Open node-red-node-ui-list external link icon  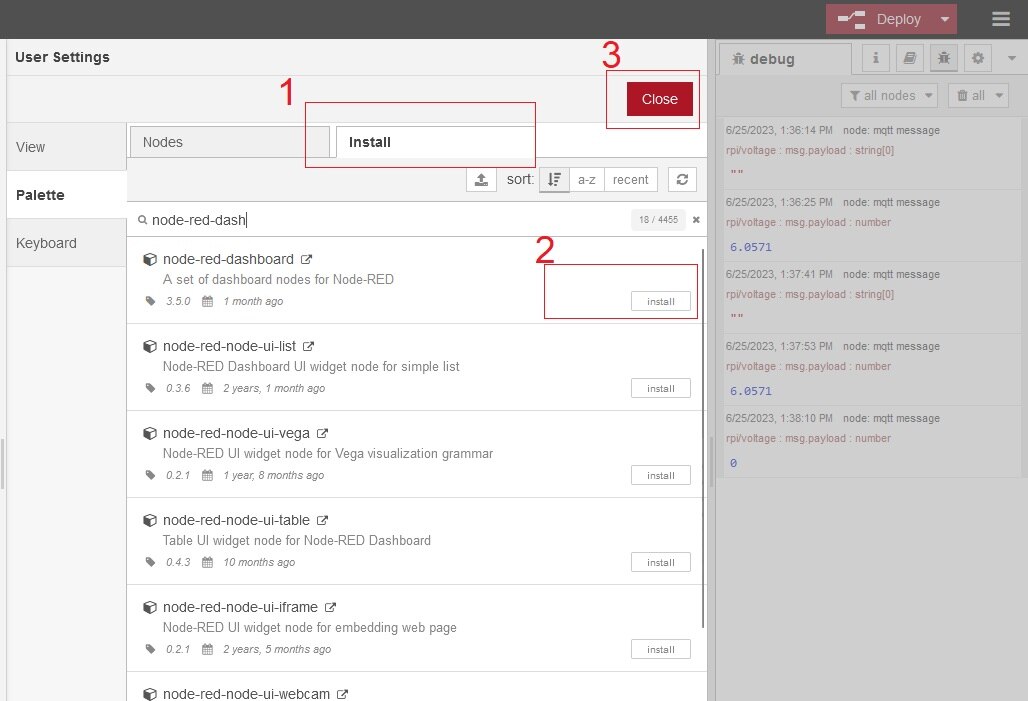click(x=308, y=346)
